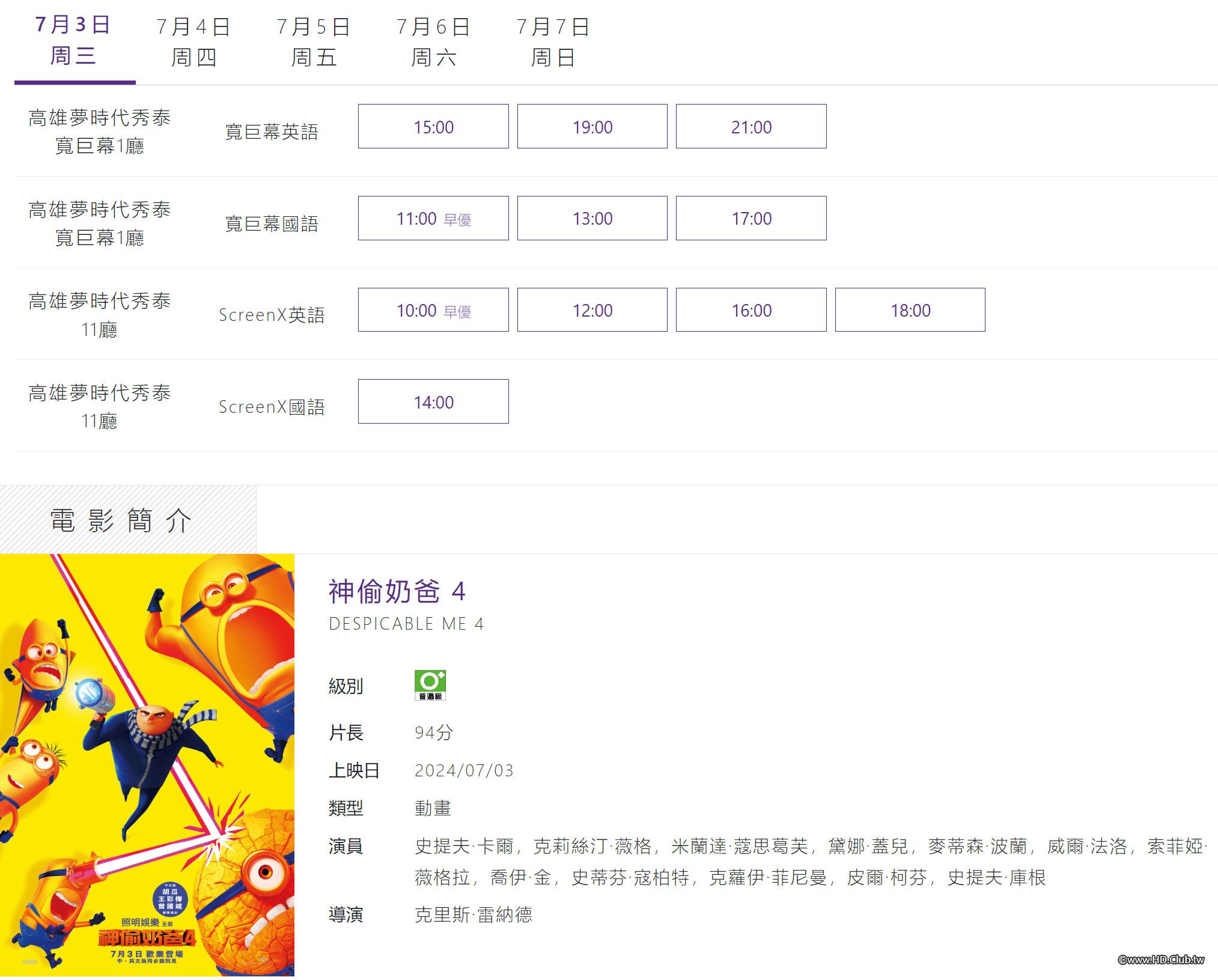The image size is (1218, 980).
Task: Choose the 7月6日 周六 date tab
Action: (x=433, y=42)
